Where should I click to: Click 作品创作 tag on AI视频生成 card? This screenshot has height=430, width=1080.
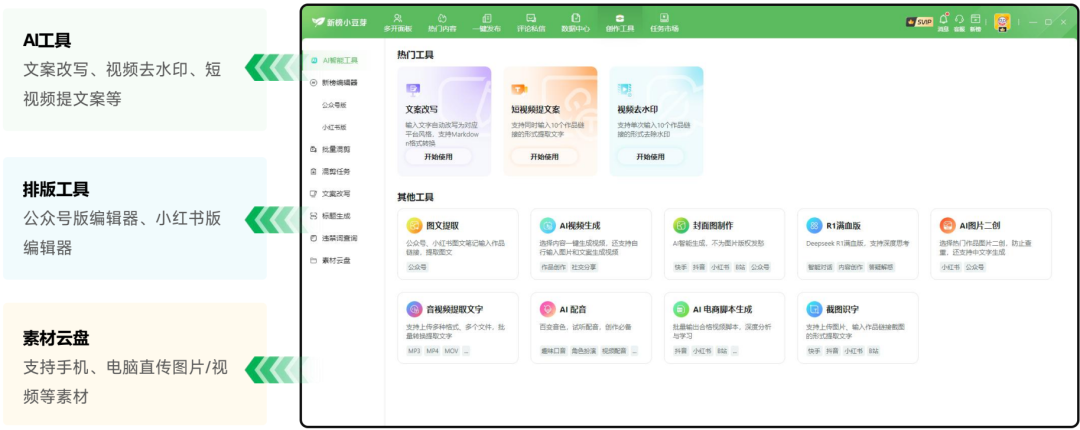[x=552, y=267]
